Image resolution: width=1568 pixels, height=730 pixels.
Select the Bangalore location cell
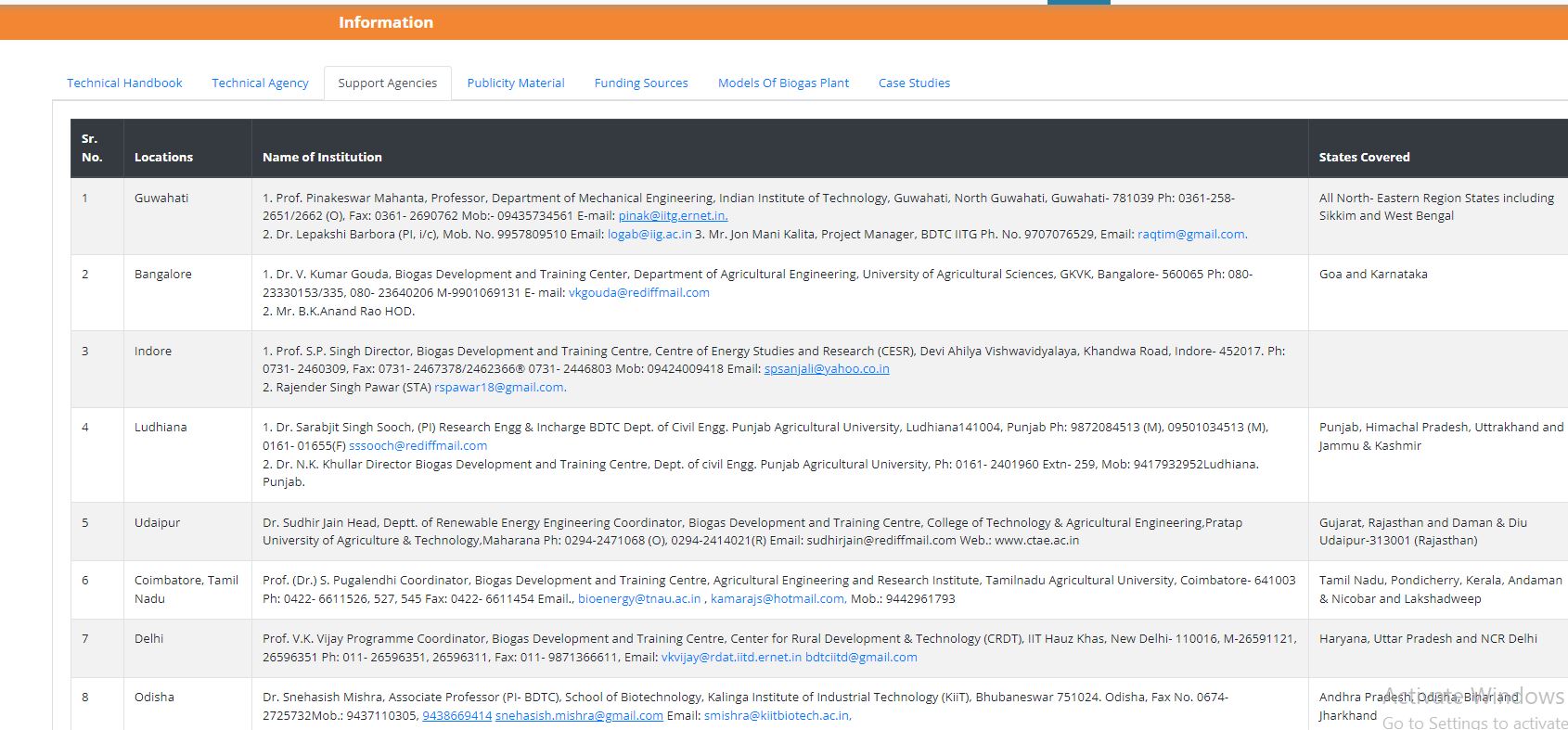(x=187, y=292)
